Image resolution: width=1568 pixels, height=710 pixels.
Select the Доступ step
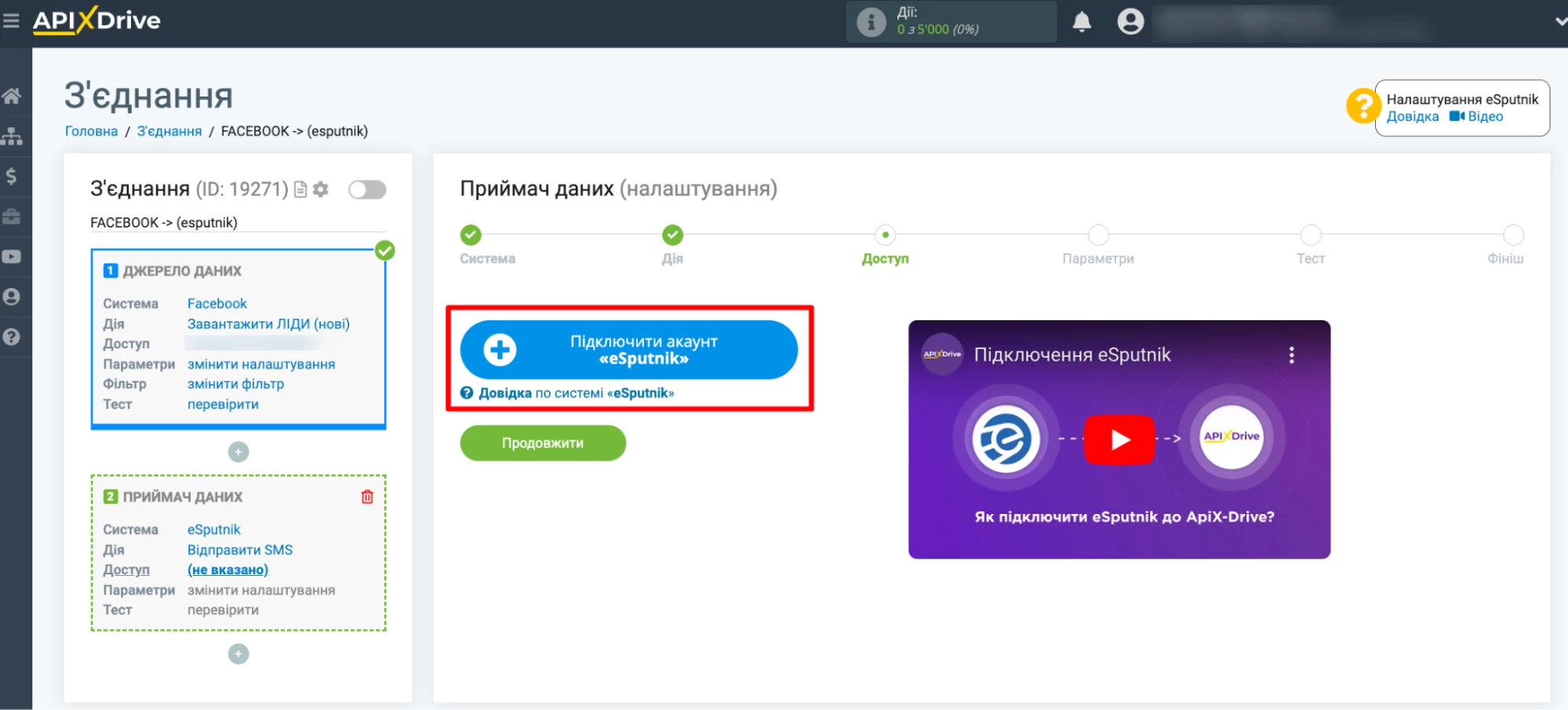coord(885,235)
